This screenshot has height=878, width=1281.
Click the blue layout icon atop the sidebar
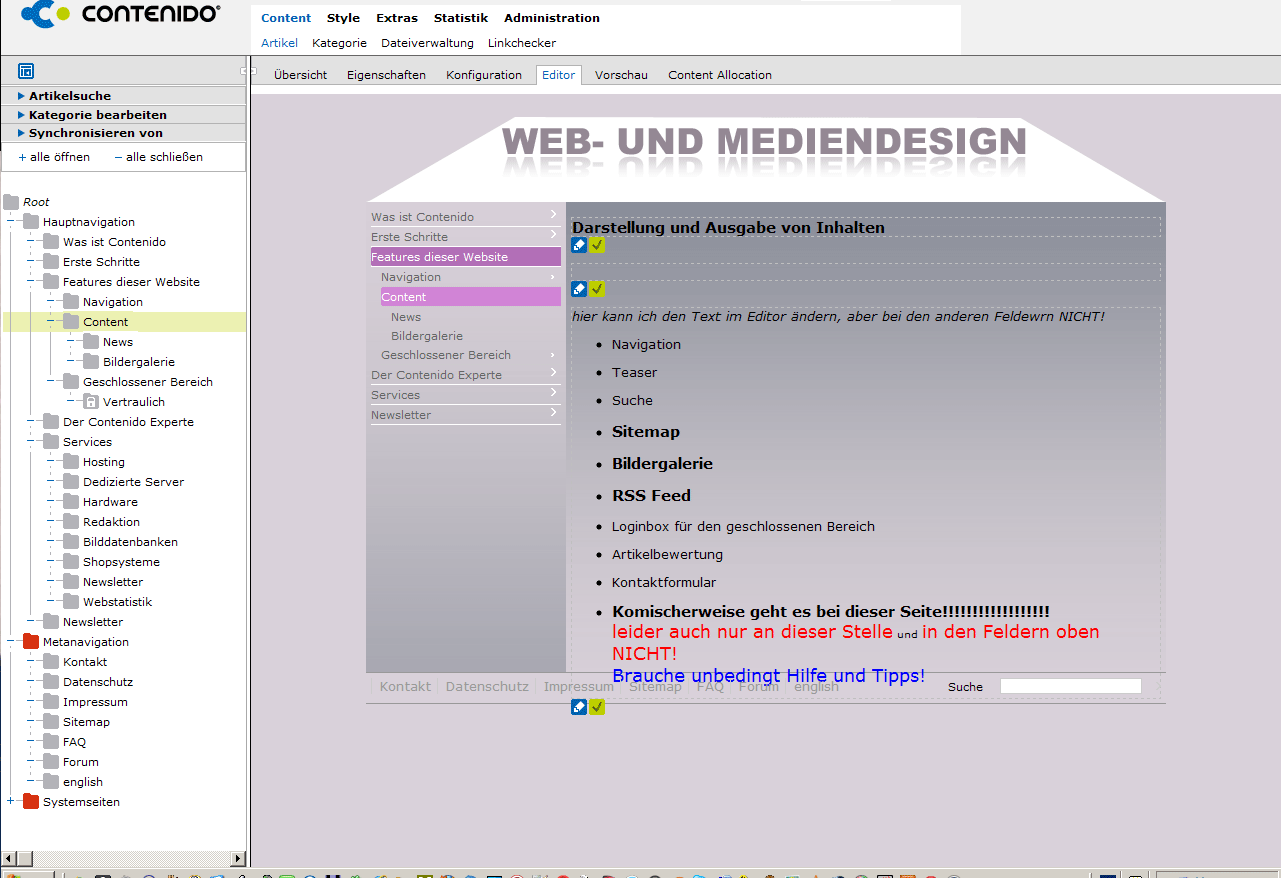click(x=26, y=71)
